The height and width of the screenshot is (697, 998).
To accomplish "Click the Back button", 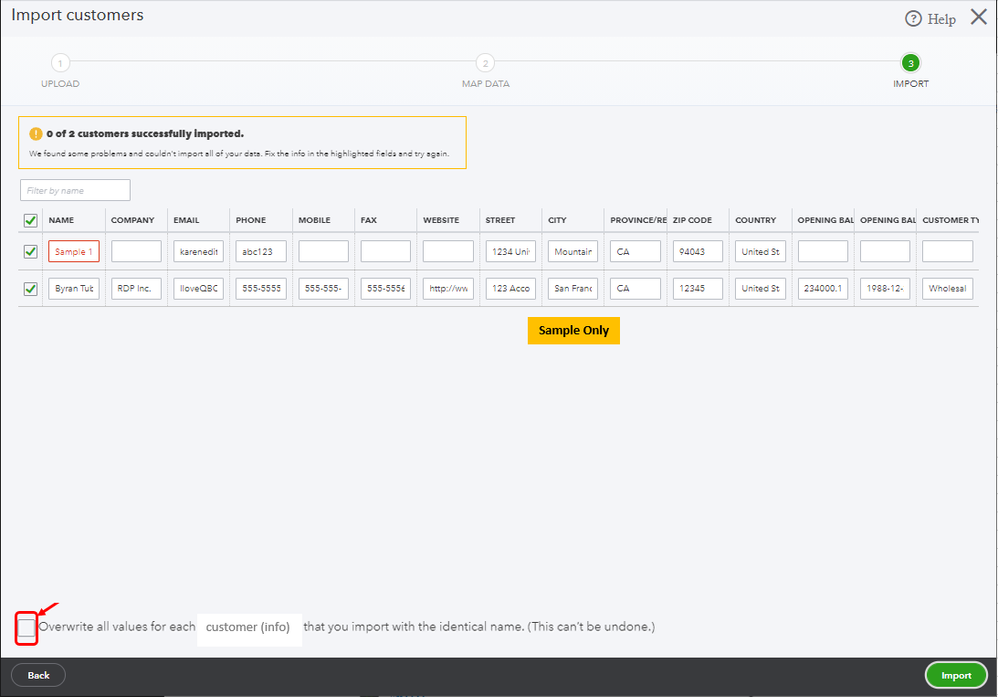I will [38, 675].
